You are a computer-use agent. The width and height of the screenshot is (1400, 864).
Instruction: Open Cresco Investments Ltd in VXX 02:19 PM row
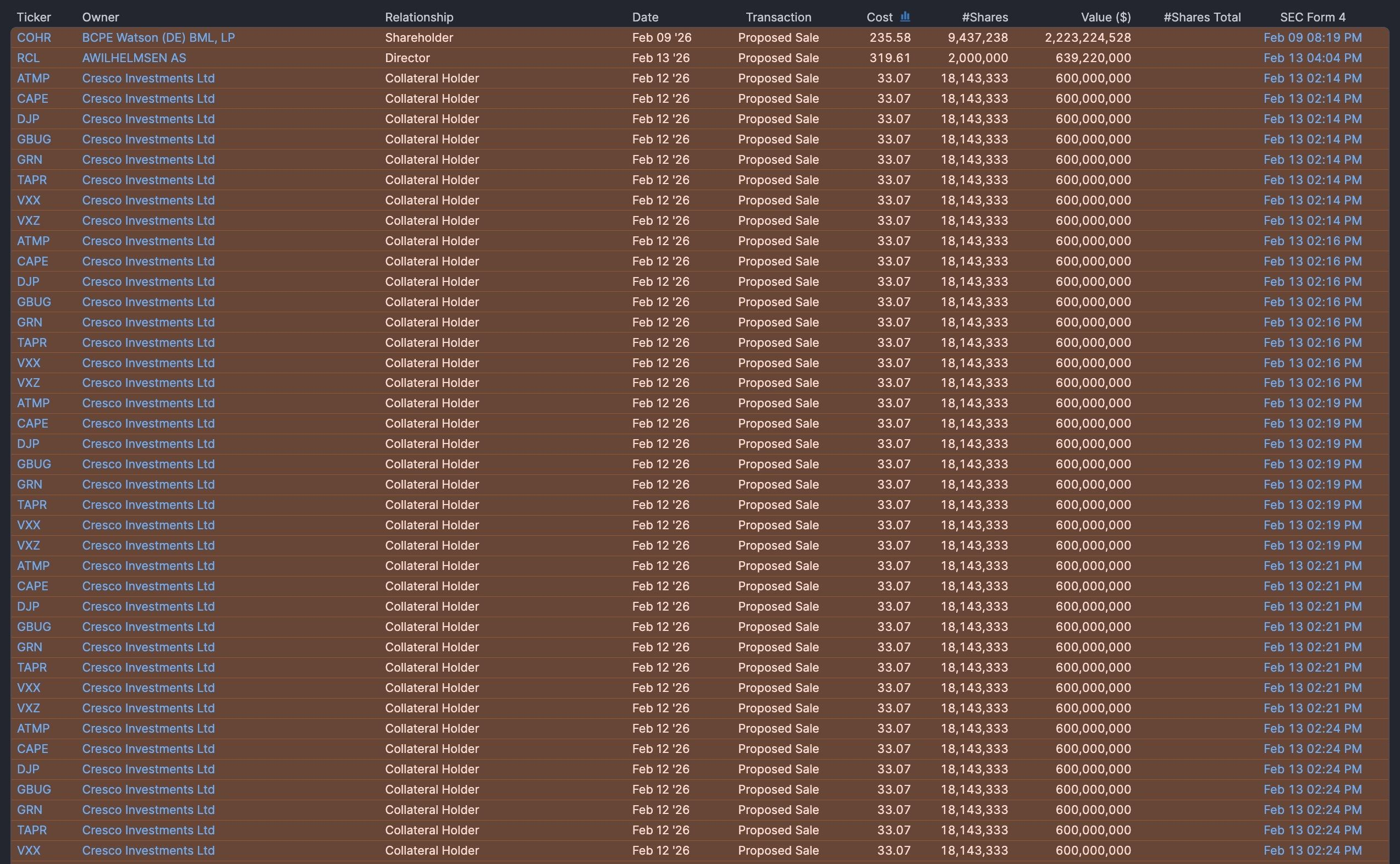pyautogui.click(x=148, y=525)
